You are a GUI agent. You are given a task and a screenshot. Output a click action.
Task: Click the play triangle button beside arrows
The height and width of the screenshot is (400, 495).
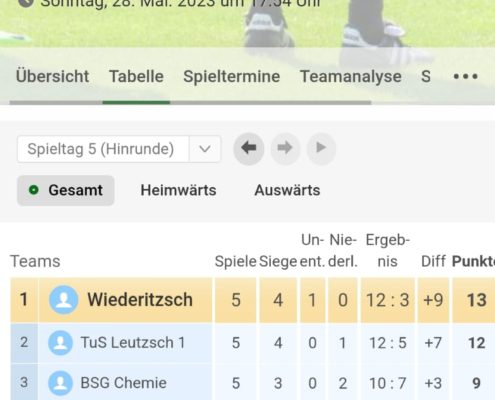coord(321,148)
